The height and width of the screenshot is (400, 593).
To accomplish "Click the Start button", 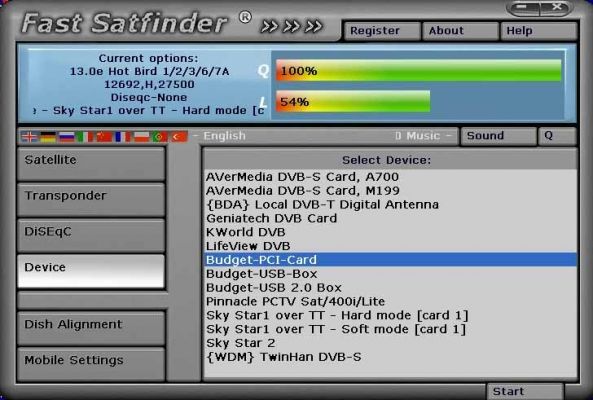I will (x=525, y=391).
